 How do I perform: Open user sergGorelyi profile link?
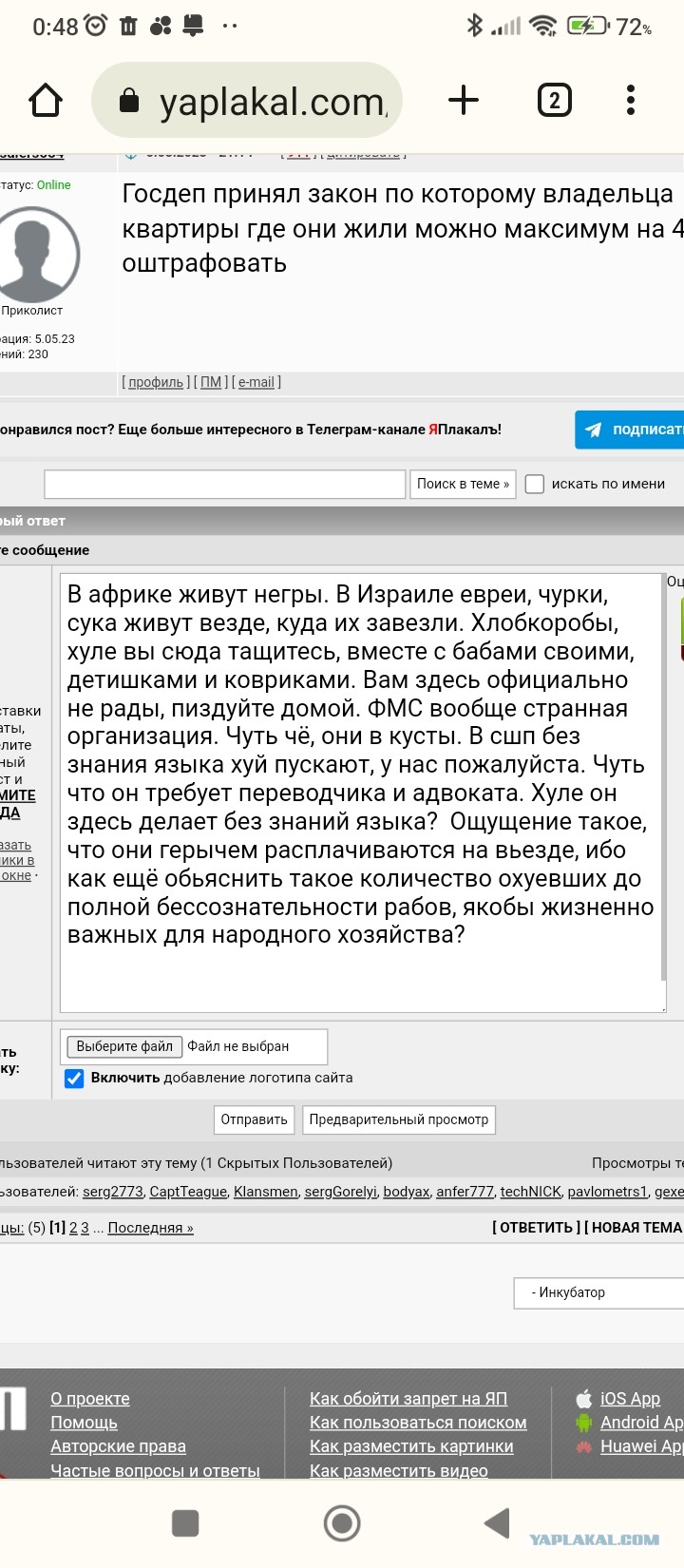click(x=340, y=1192)
